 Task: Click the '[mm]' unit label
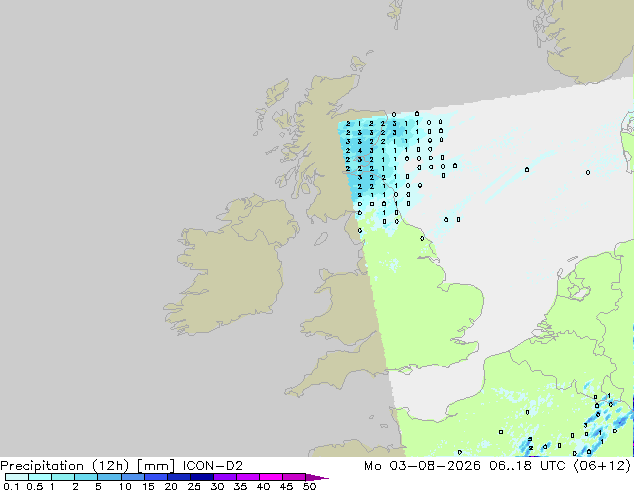[156, 466]
